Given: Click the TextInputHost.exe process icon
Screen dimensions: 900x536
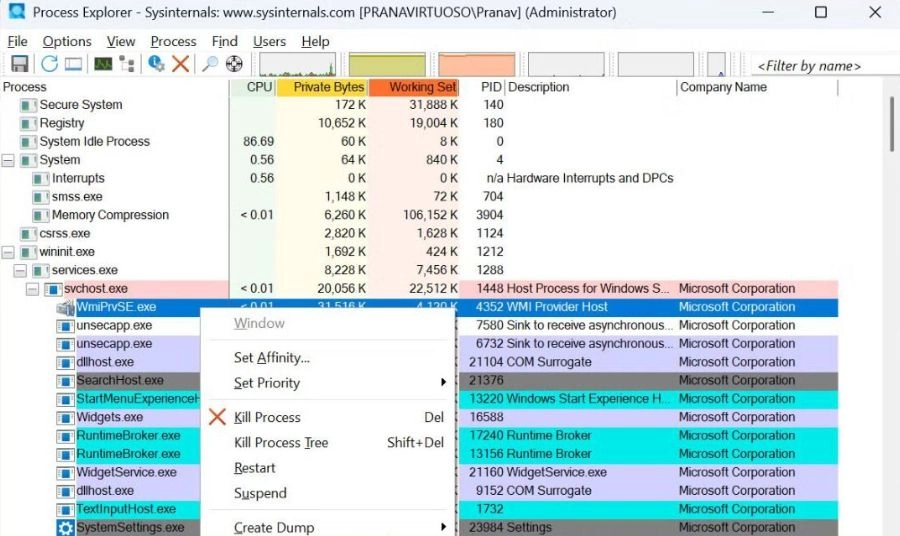Looking at the screenshot, I should 65,510.
